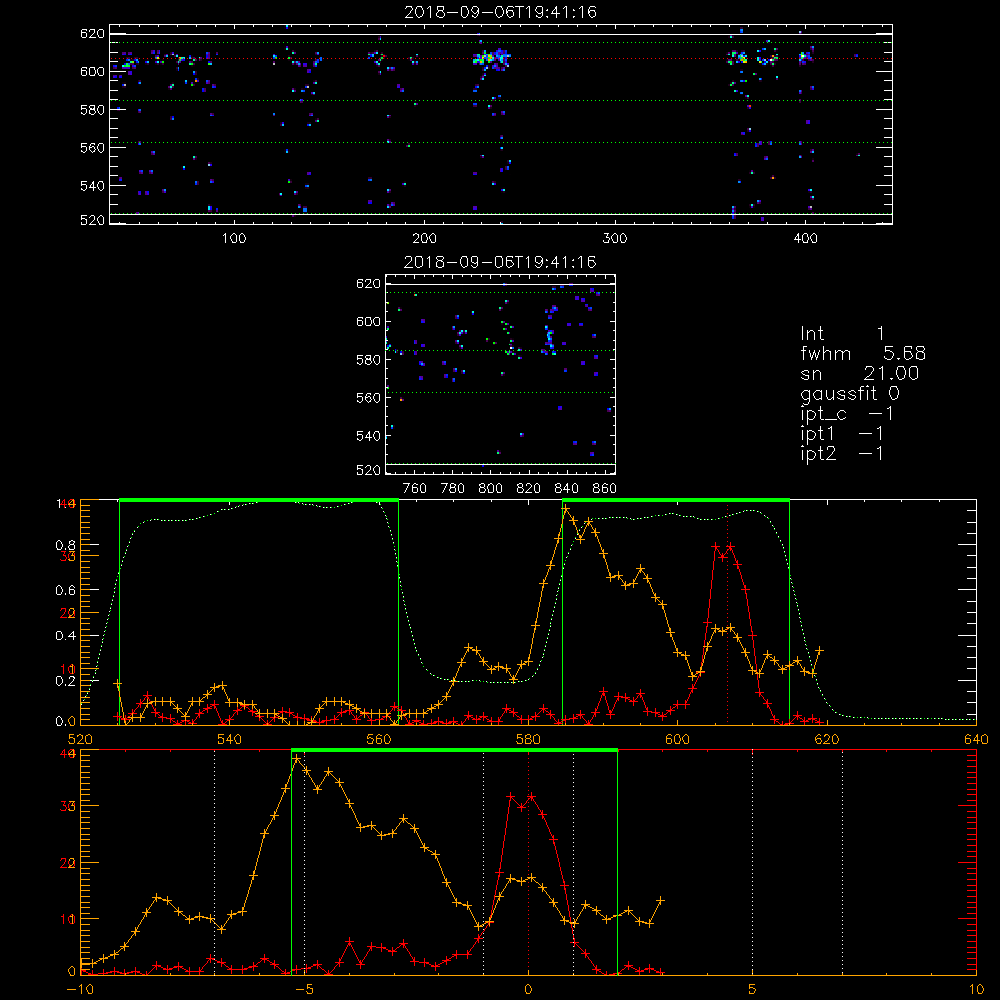Click the 'gaussfit 0' readout line

[849, 394]
